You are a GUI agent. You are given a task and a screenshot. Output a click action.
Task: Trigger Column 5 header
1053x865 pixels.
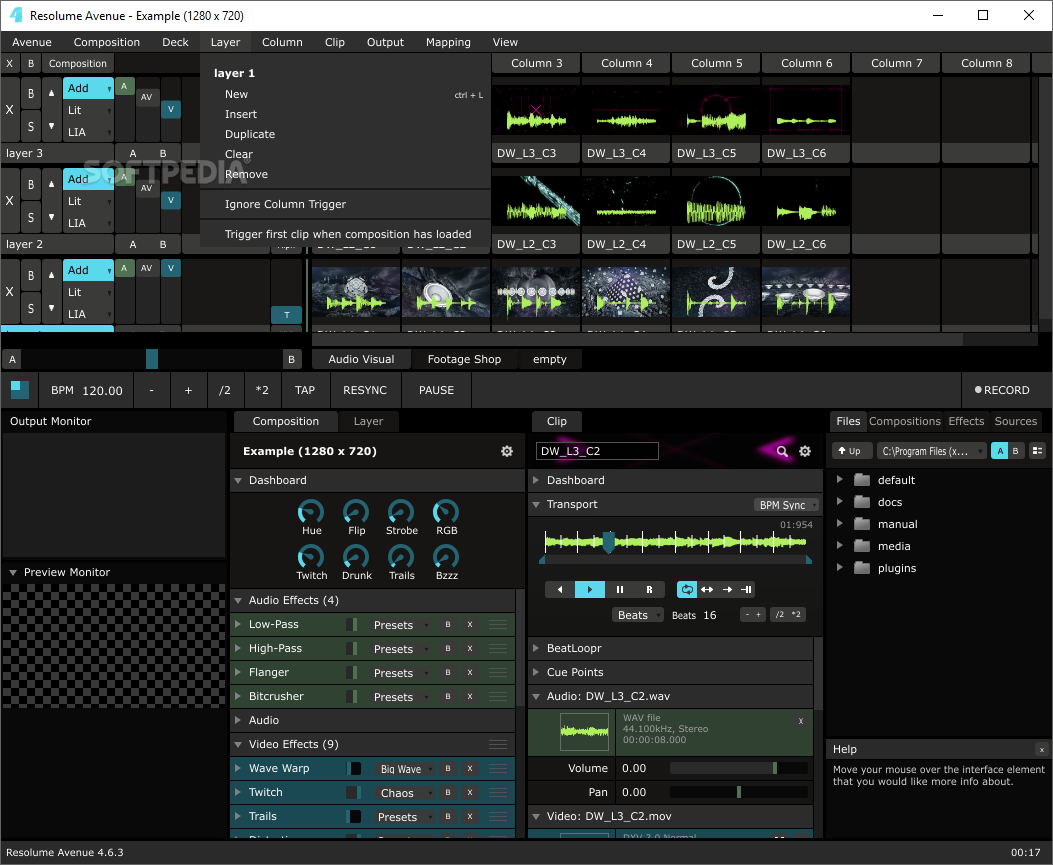[717, 63]
